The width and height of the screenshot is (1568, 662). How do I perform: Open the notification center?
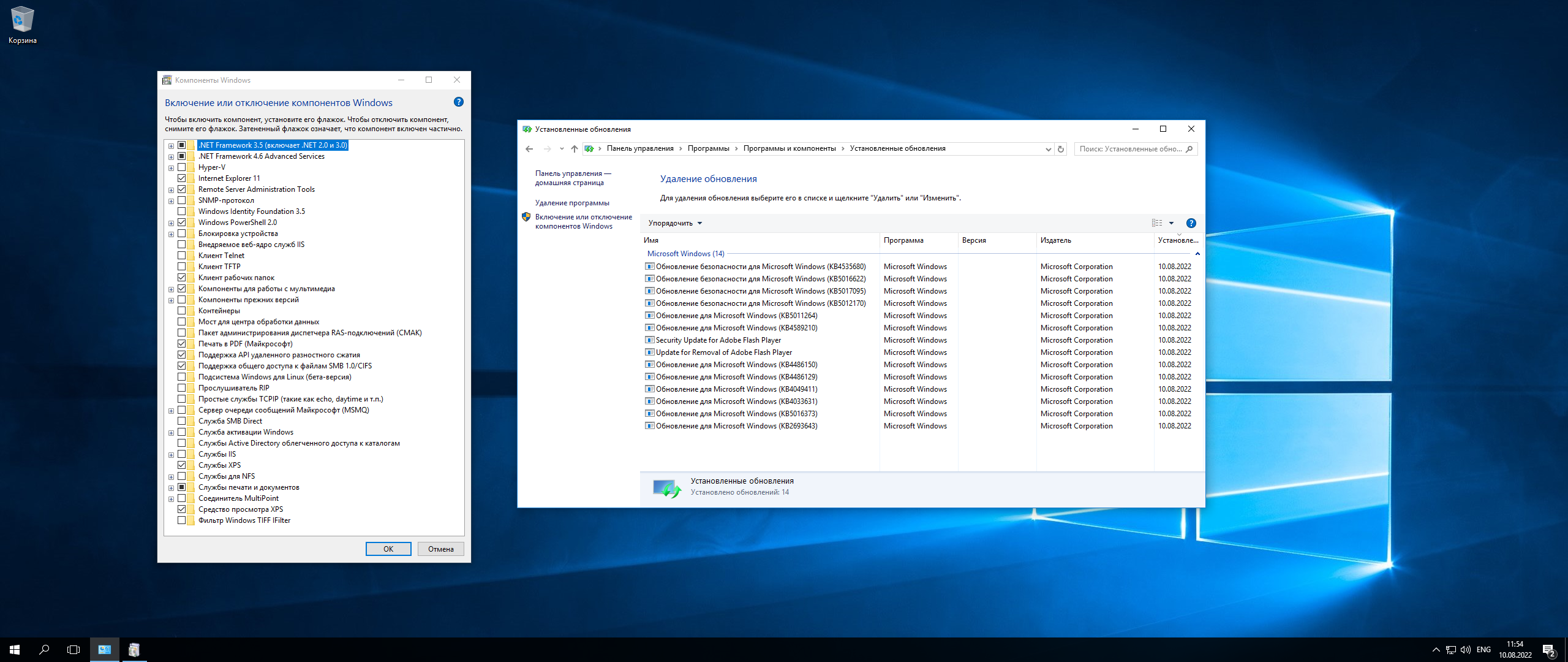1549,650
